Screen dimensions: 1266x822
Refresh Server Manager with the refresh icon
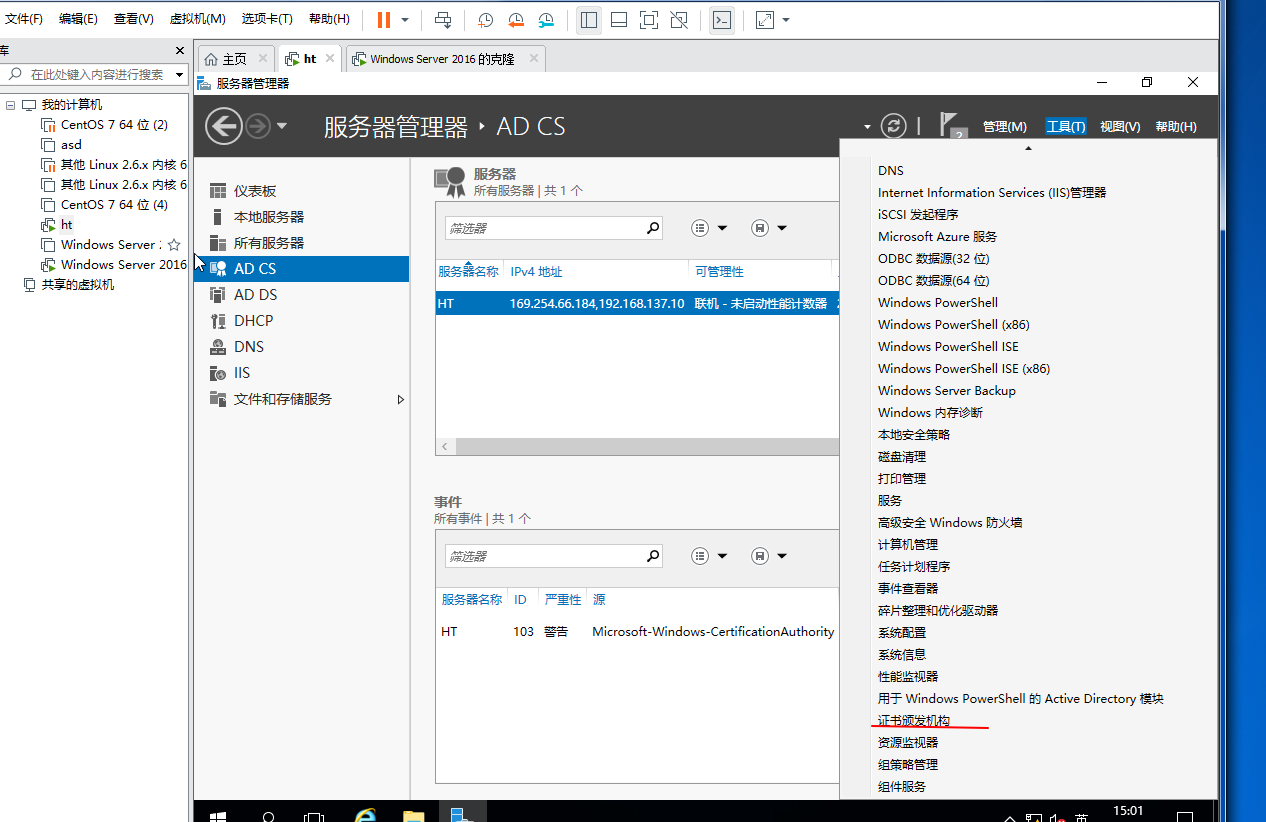click(893, 126)
